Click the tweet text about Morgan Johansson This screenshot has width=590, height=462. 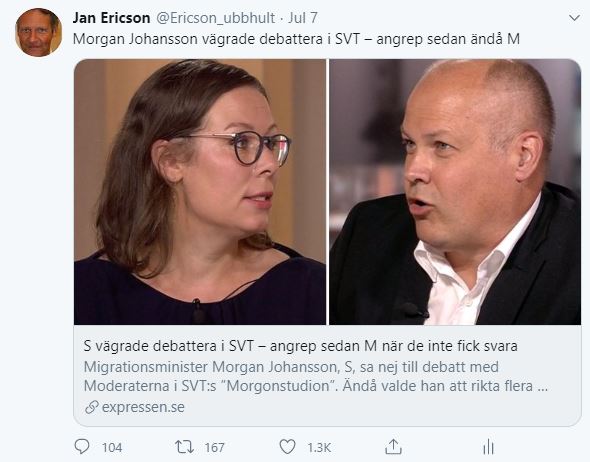tap(296, 39)
